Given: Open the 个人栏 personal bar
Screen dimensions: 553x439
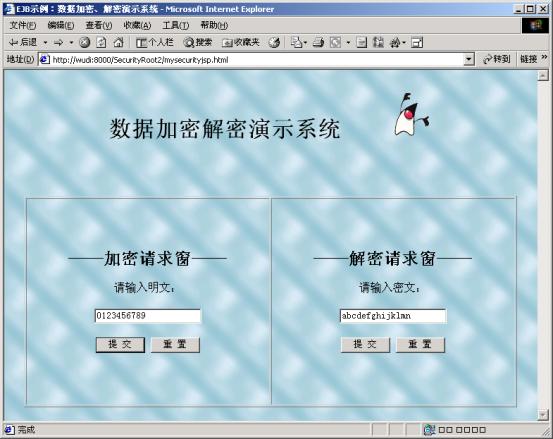Looking at the screenshot, I should [x=155, y=43].
